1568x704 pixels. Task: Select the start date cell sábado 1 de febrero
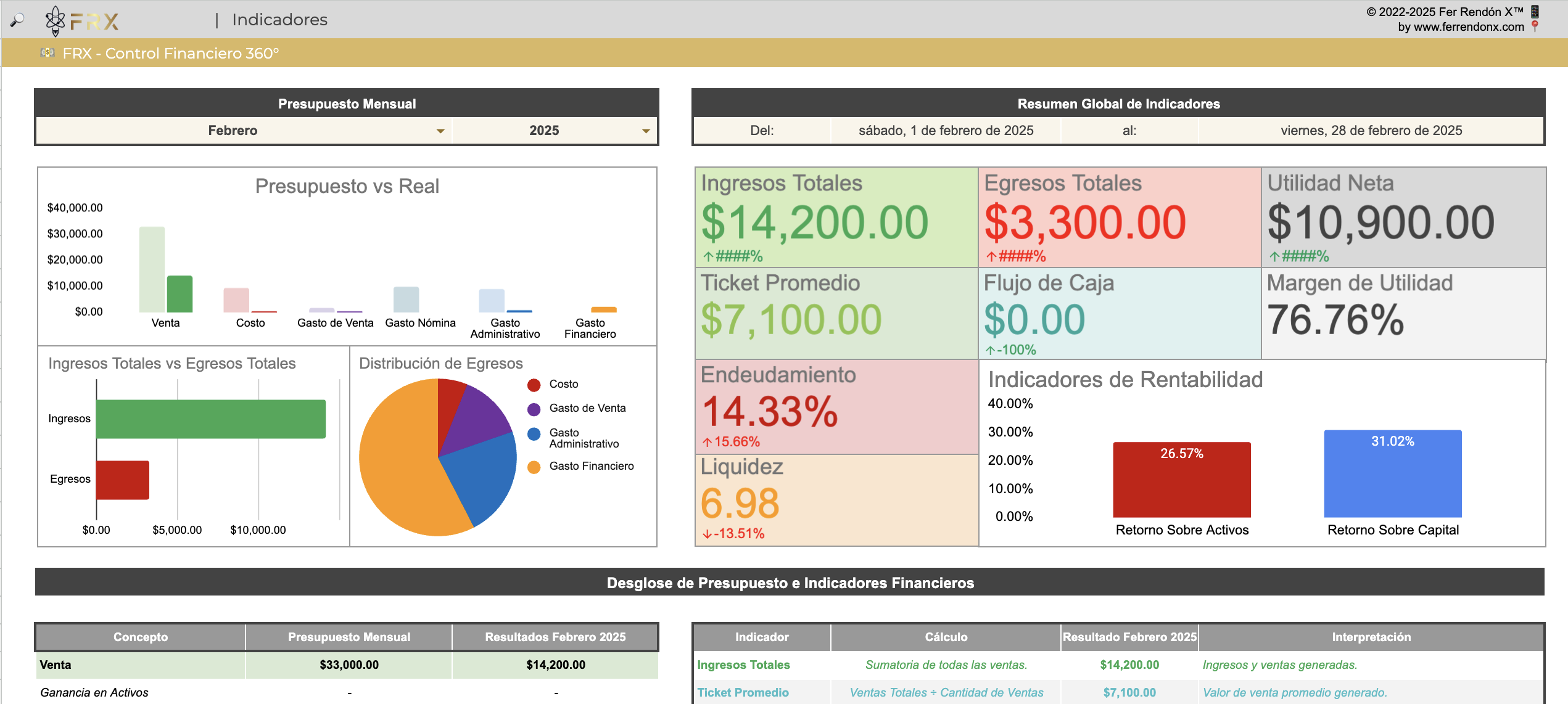click(946, 131)
